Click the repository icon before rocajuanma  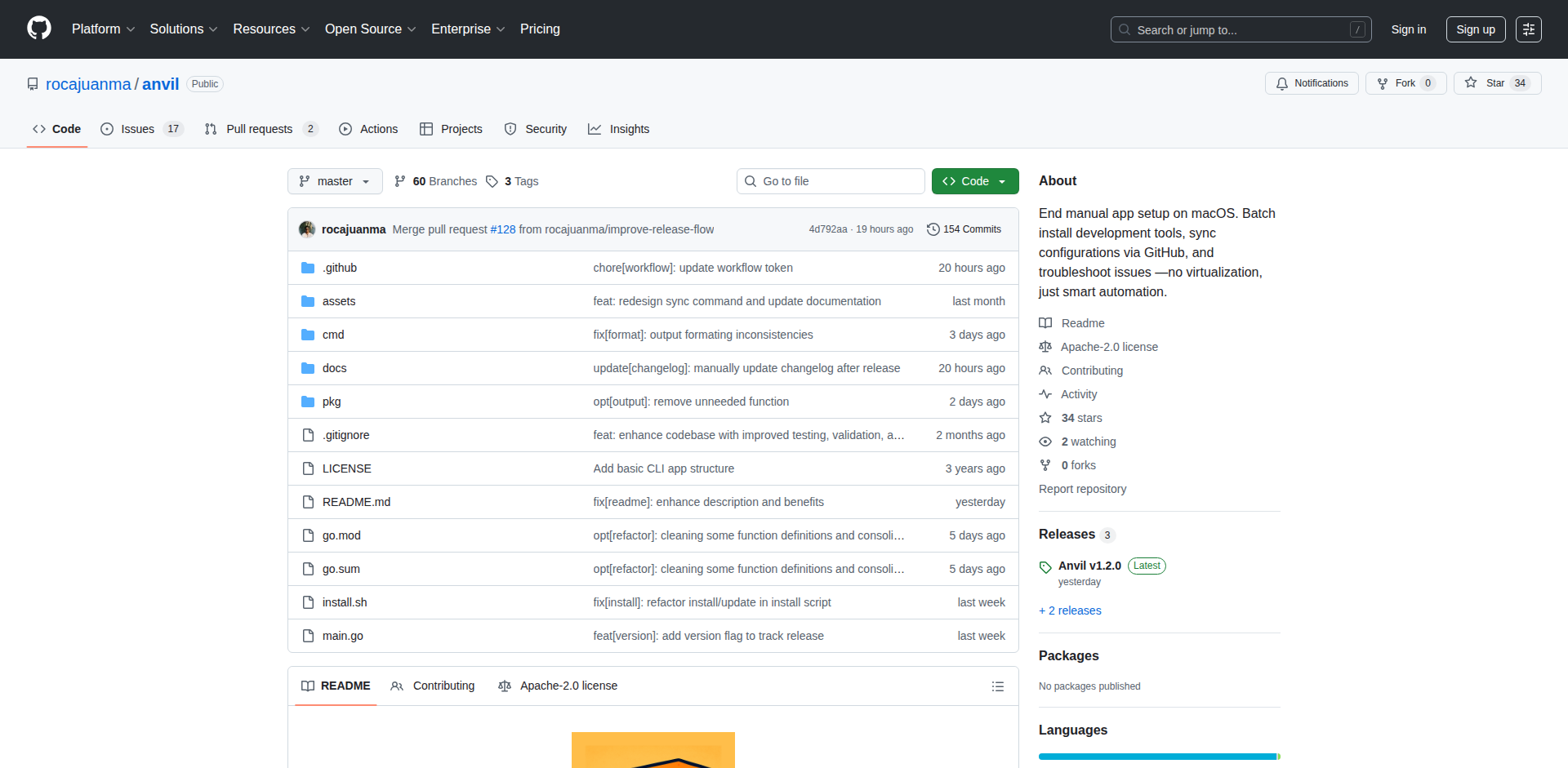click(x=33, y=84)
